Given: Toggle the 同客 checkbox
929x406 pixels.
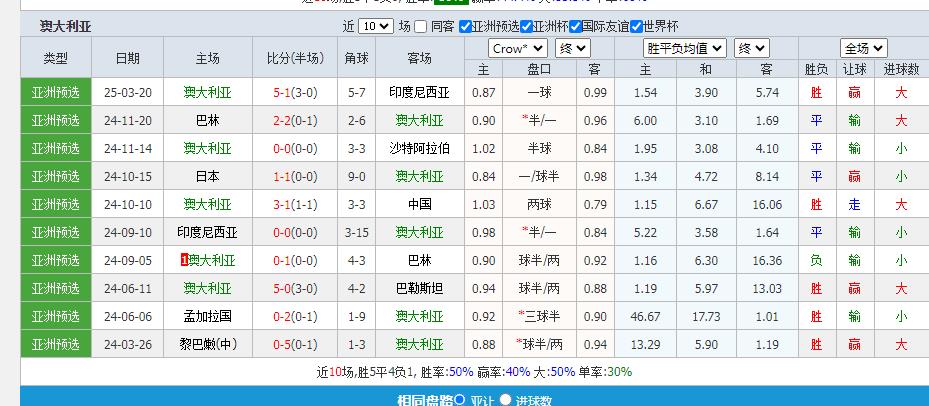Looking at the screenshot, I should 421,27.
